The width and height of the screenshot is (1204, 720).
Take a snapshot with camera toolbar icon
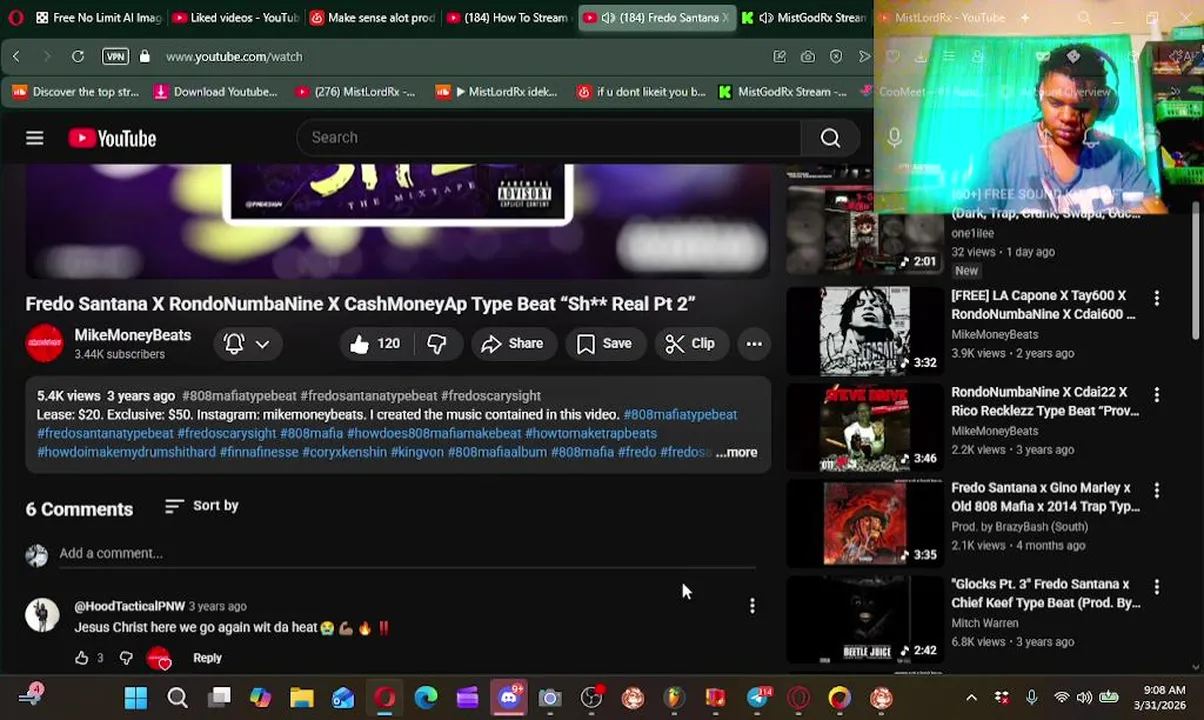(807, 57)
